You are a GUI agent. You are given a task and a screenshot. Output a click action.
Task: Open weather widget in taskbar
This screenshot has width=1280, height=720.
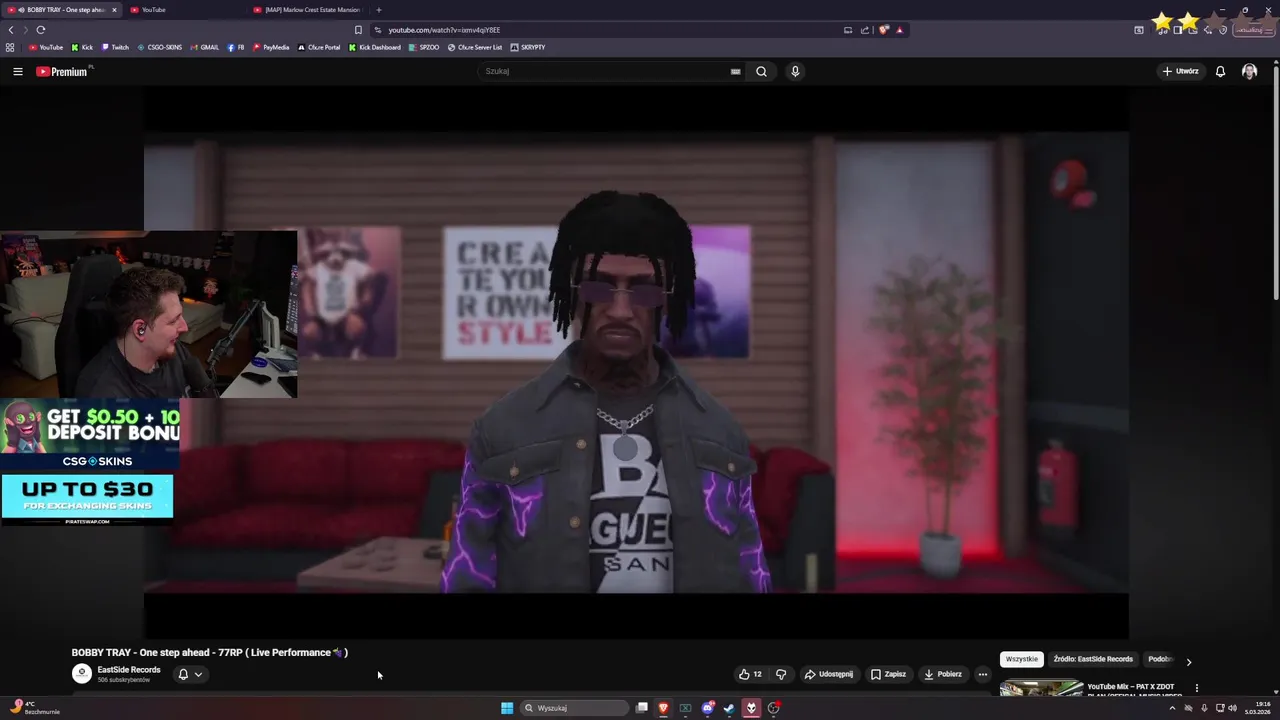35,708
